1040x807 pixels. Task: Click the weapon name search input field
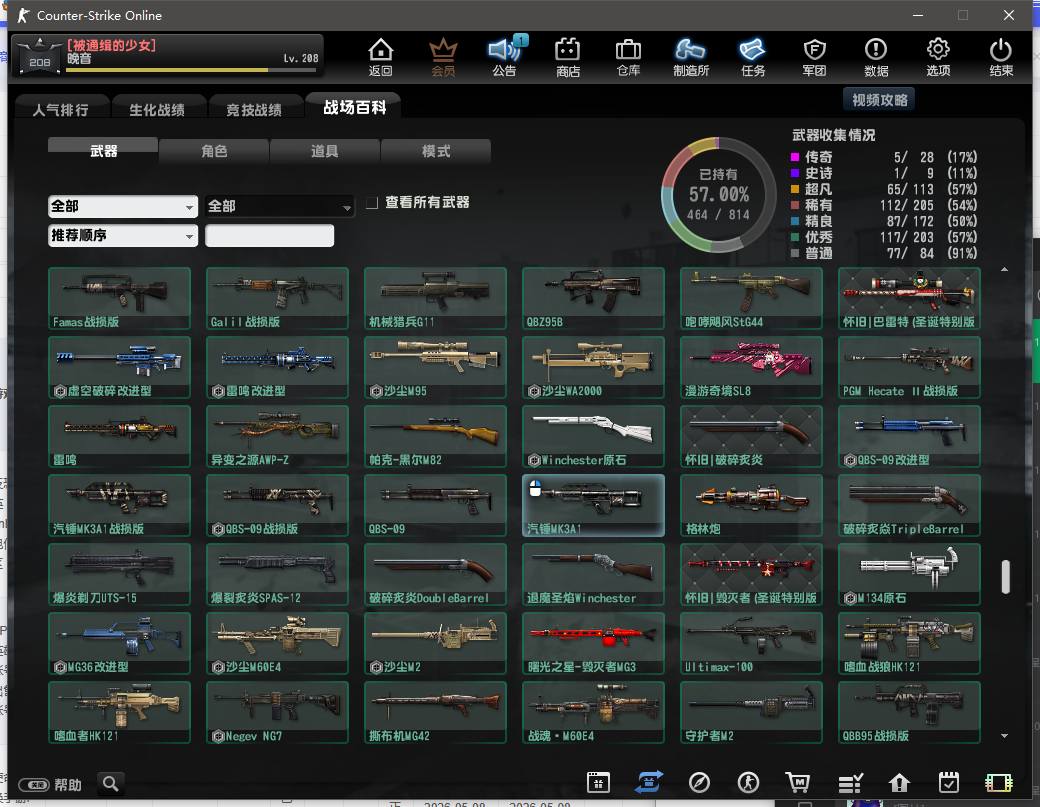point(269,235)
